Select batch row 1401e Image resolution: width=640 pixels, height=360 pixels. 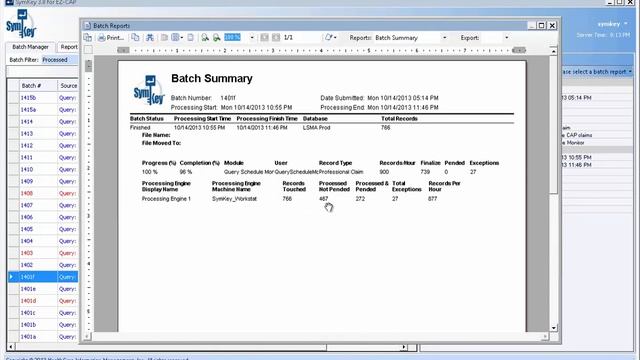tap(43, 289)
